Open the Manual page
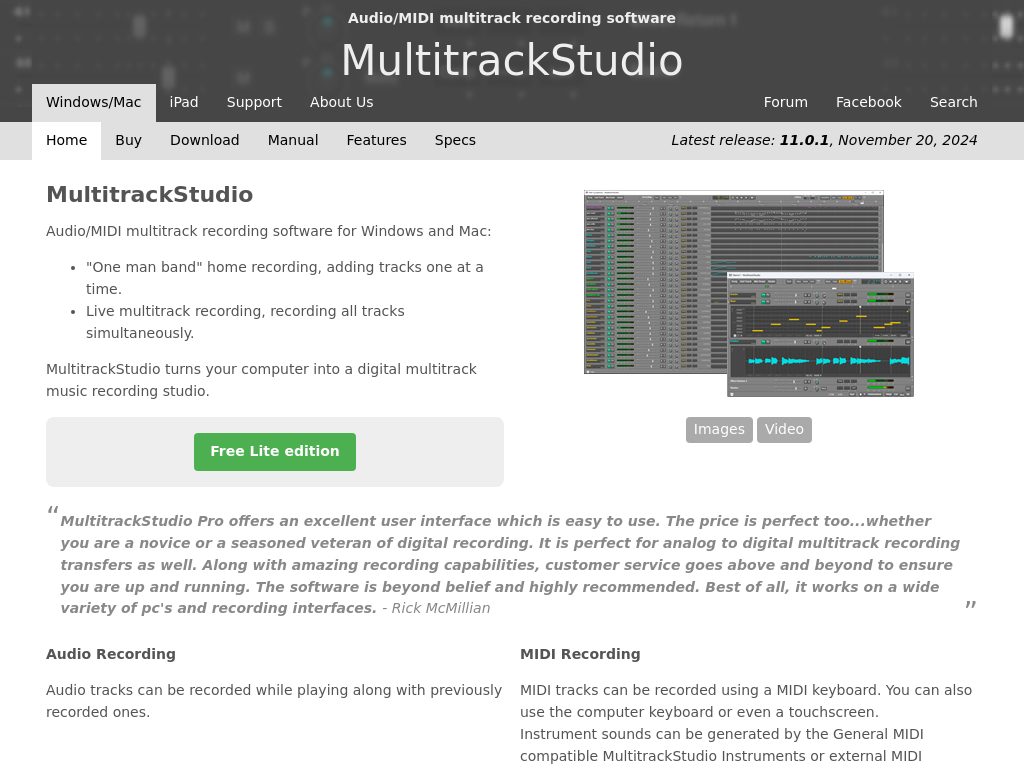This screenshot has width=1024, height=768. coord(292,140)
